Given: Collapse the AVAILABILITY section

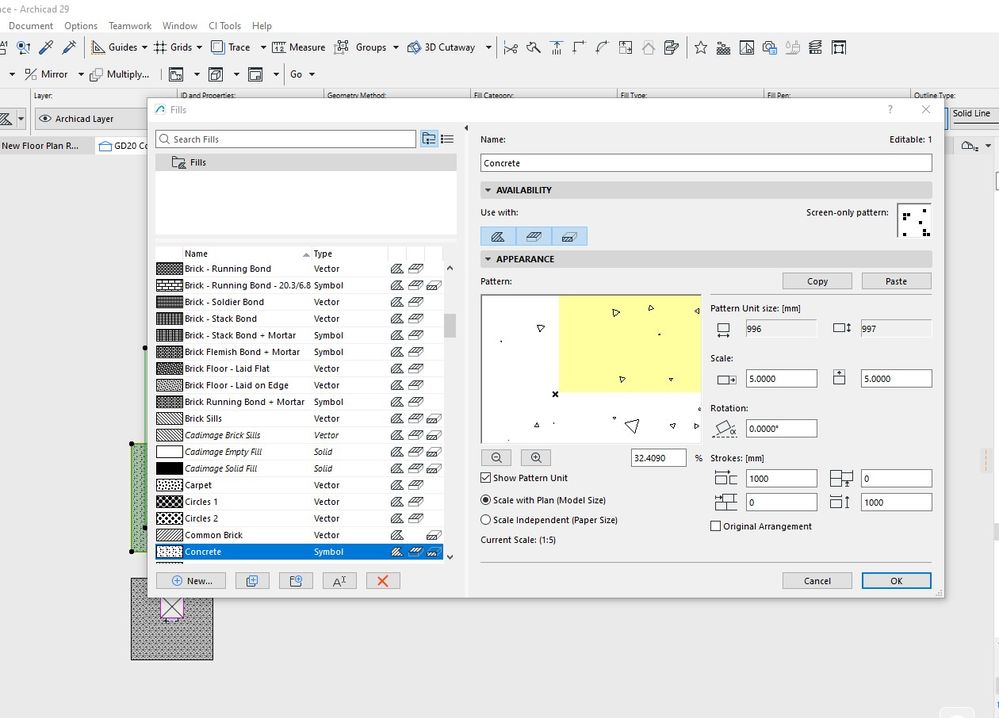Looking at the screenshot, I should point(488,190).
